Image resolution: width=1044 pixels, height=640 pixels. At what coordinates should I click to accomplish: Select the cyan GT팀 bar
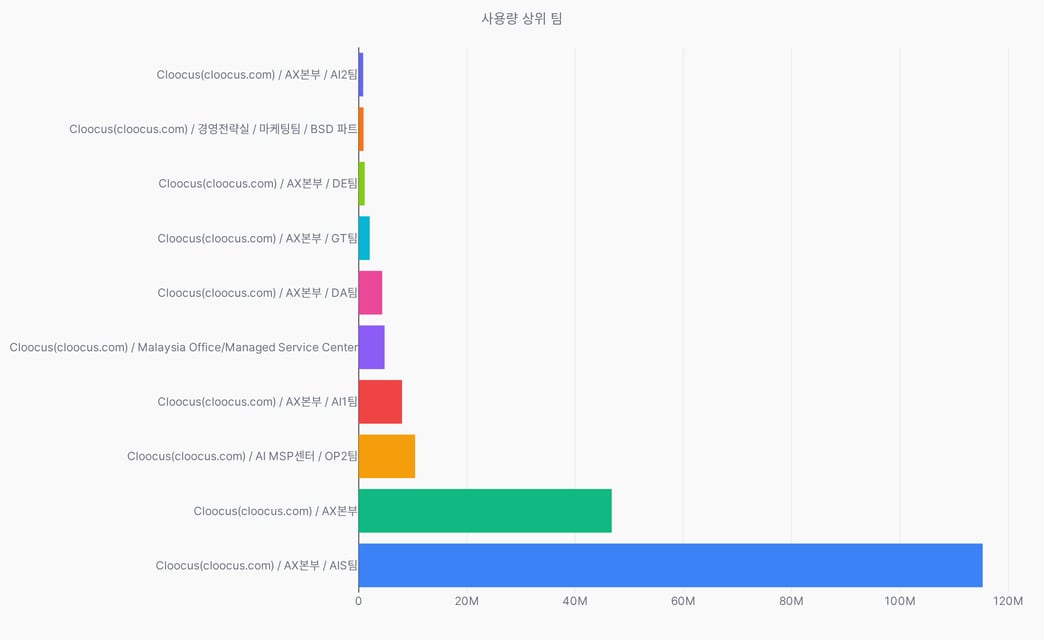(364, 238)
